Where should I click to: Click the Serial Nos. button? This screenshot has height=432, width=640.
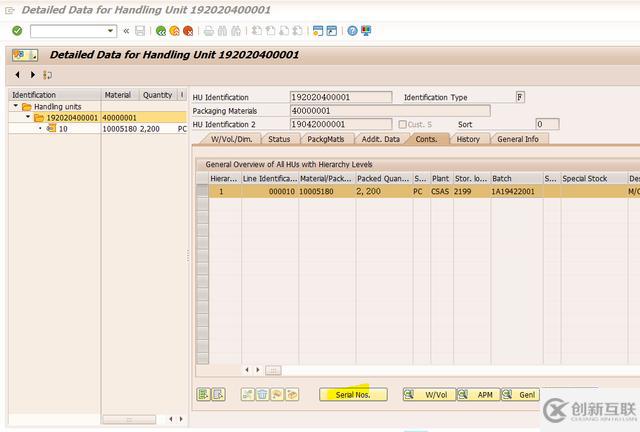353,395
